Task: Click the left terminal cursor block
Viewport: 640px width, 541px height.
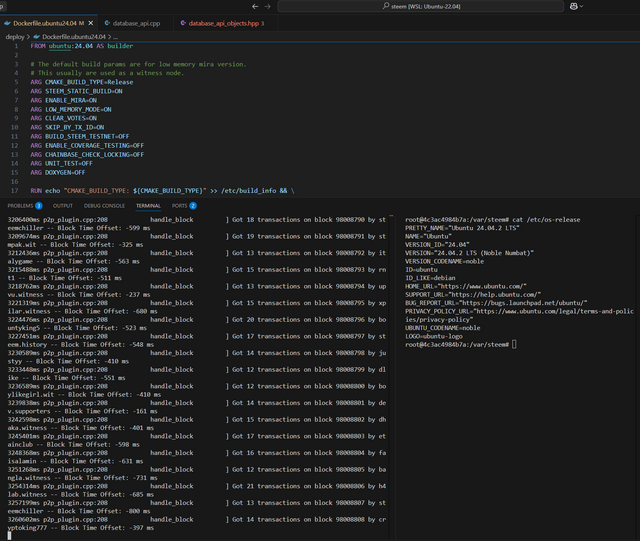Action: coord(9,536)
